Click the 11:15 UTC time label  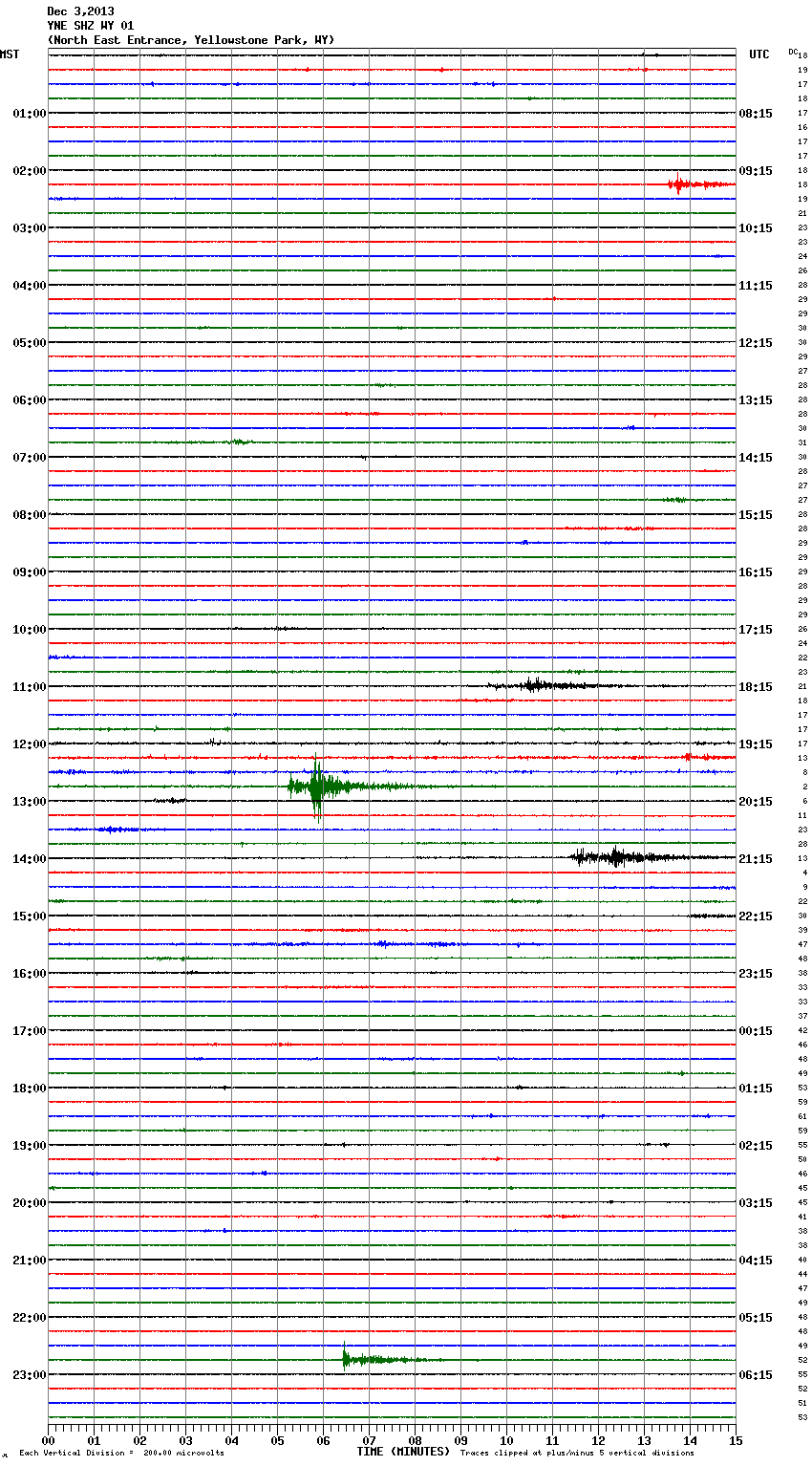point(756,286)
